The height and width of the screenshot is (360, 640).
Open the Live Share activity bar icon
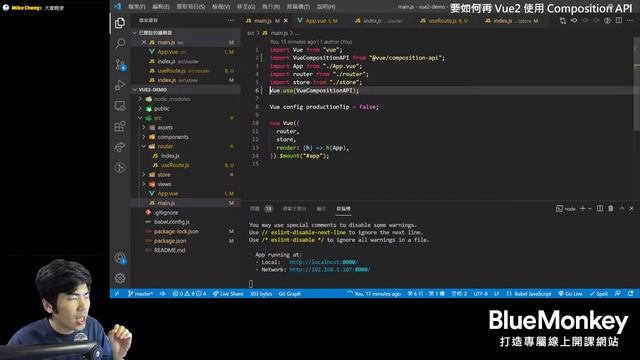(x=120, y=147)
